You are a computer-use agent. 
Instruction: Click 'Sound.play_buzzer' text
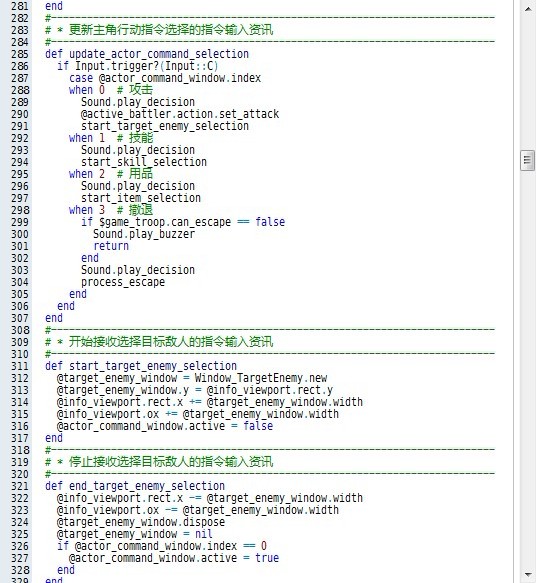click(x=144, y=234)
